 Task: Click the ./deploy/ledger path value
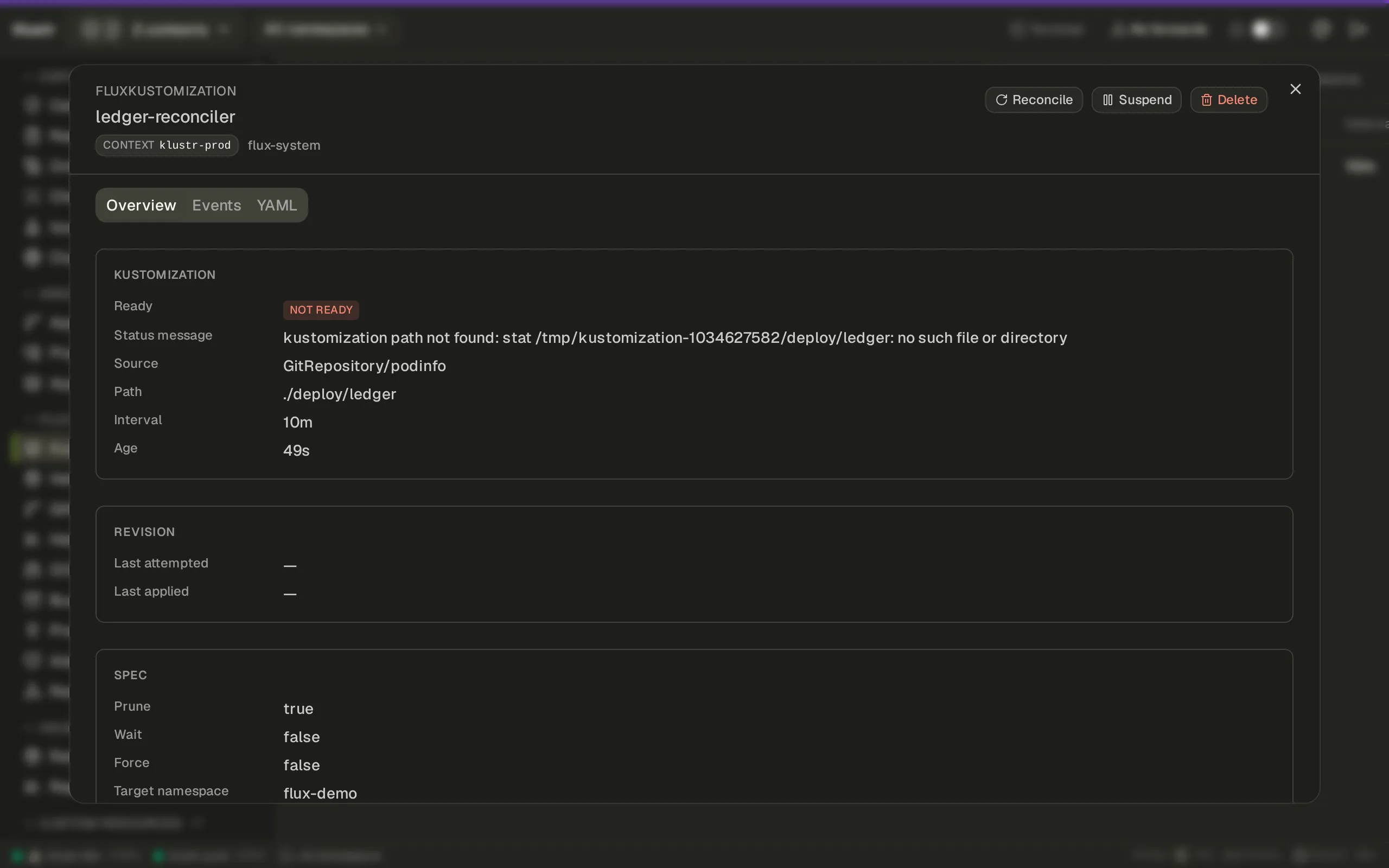(x=340, y=394)
